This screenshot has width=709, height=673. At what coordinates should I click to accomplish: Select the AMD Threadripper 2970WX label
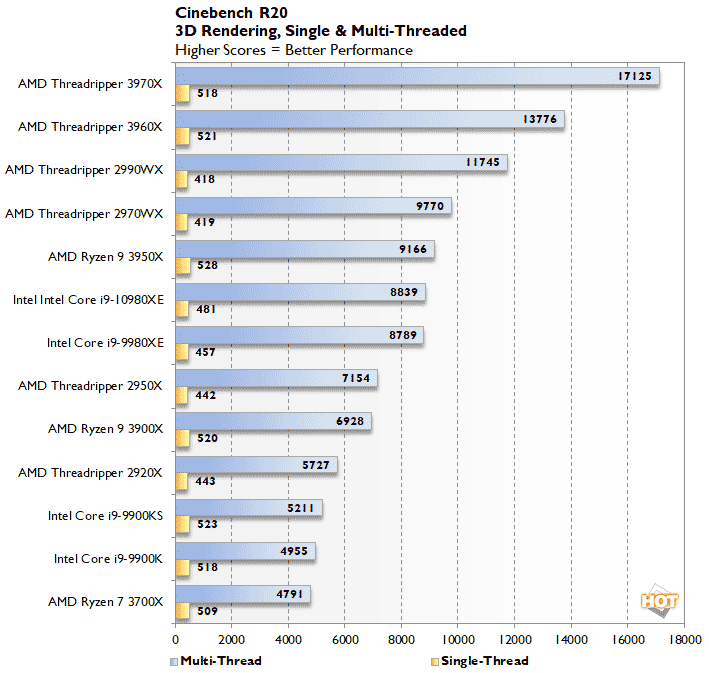click(x=84, y=213)
